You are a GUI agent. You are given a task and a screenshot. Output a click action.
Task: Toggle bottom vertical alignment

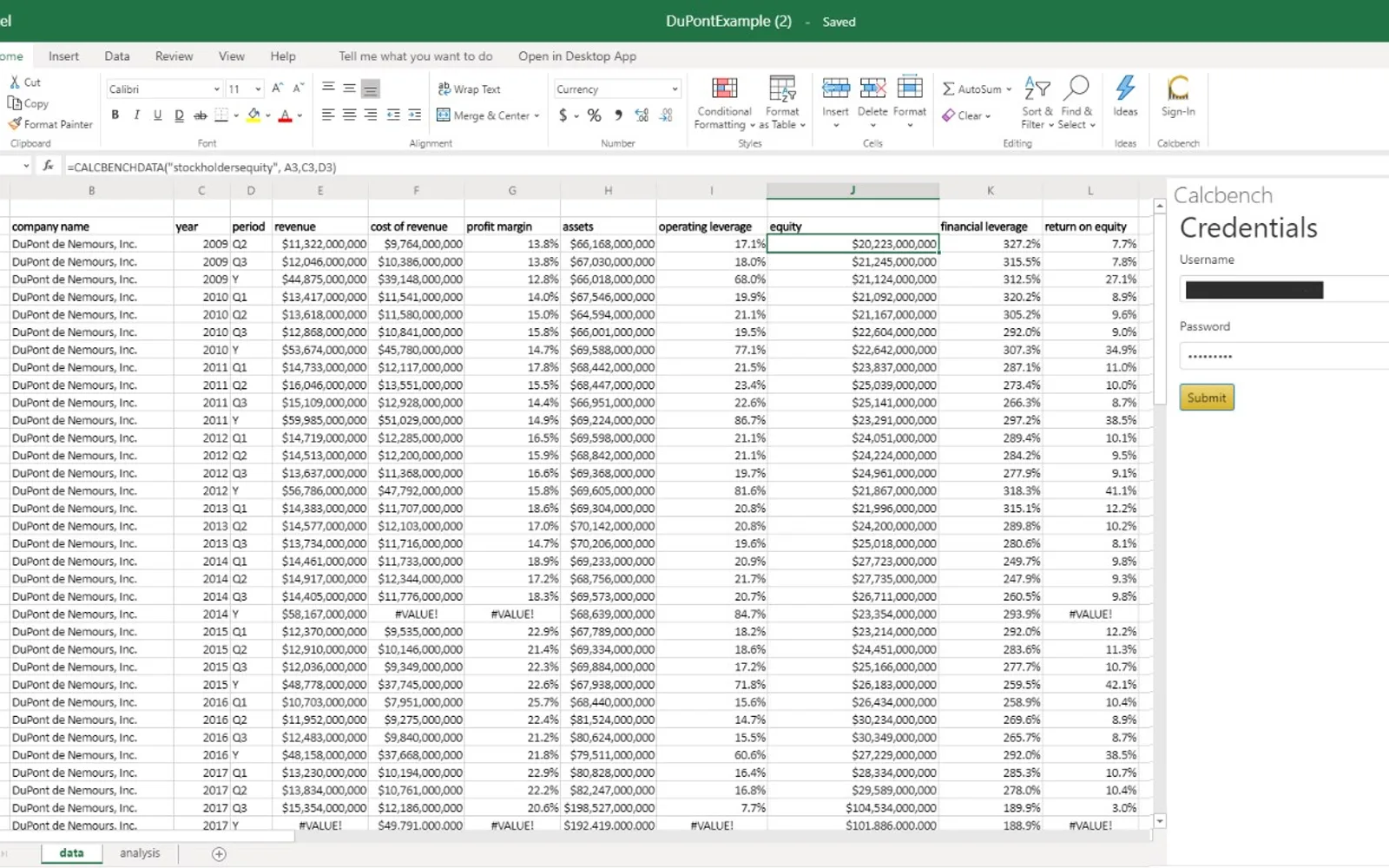coord(371,89)
